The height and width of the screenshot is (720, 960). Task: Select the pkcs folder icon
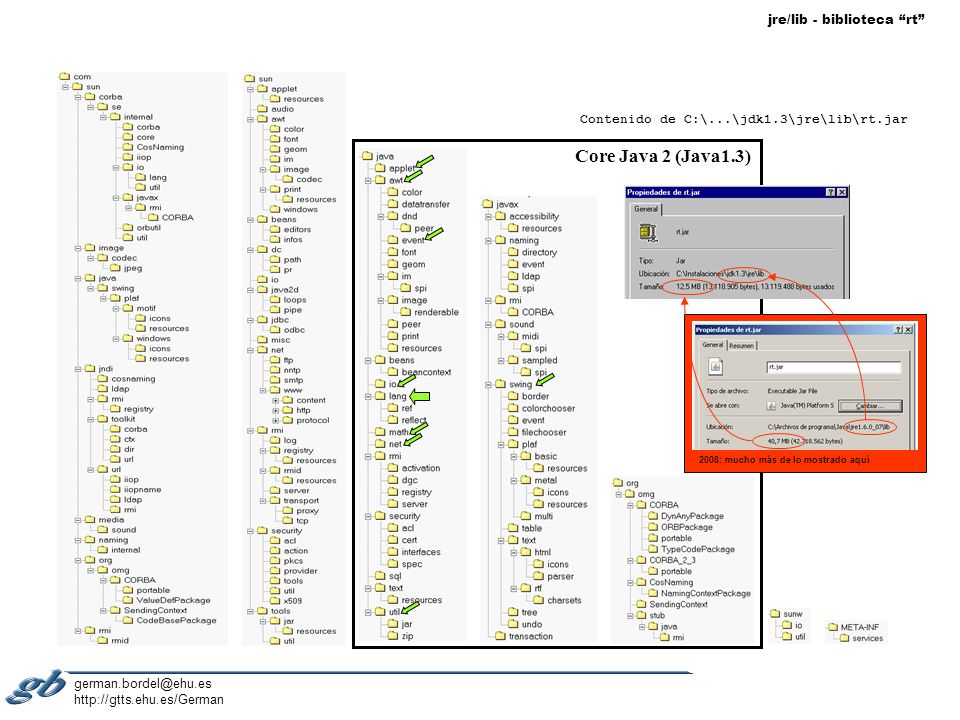pos(275,561)
